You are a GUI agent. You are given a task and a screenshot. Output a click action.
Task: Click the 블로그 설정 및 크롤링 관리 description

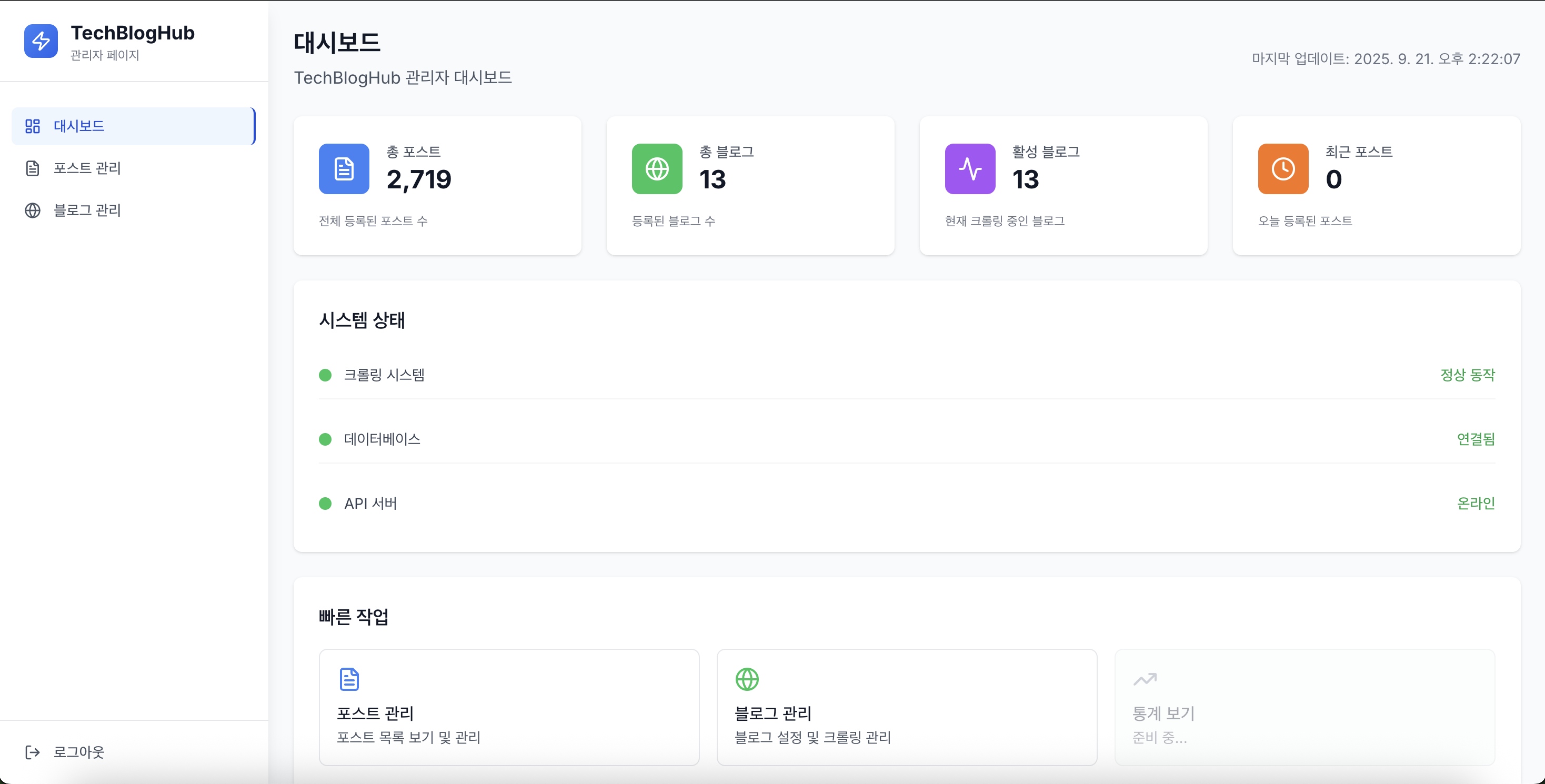(x=812, y=737)
